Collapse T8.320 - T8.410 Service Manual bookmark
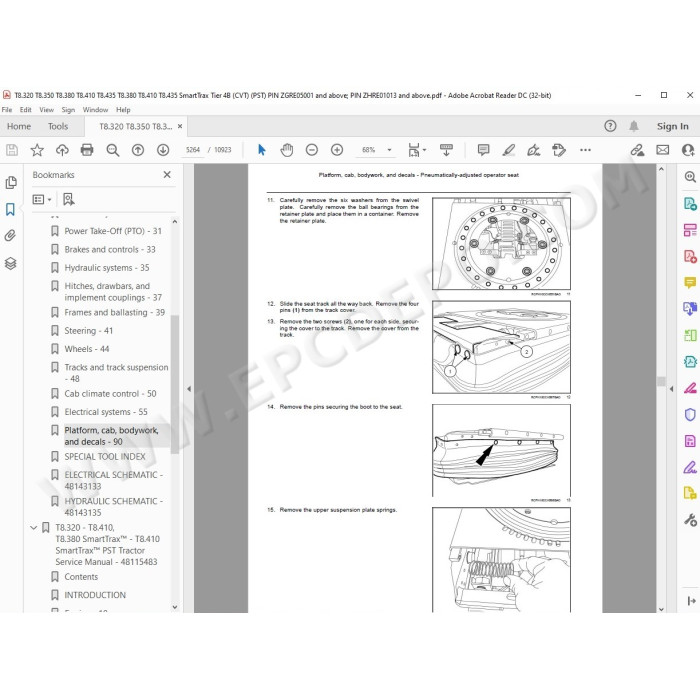Screen dimensions: 700x700 tap(33, 528)
